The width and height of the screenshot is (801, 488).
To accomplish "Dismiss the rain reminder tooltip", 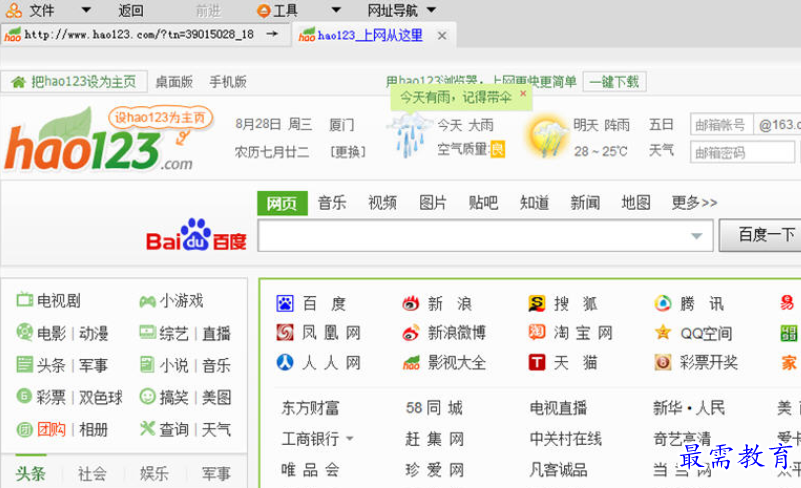I will [523, 93].
